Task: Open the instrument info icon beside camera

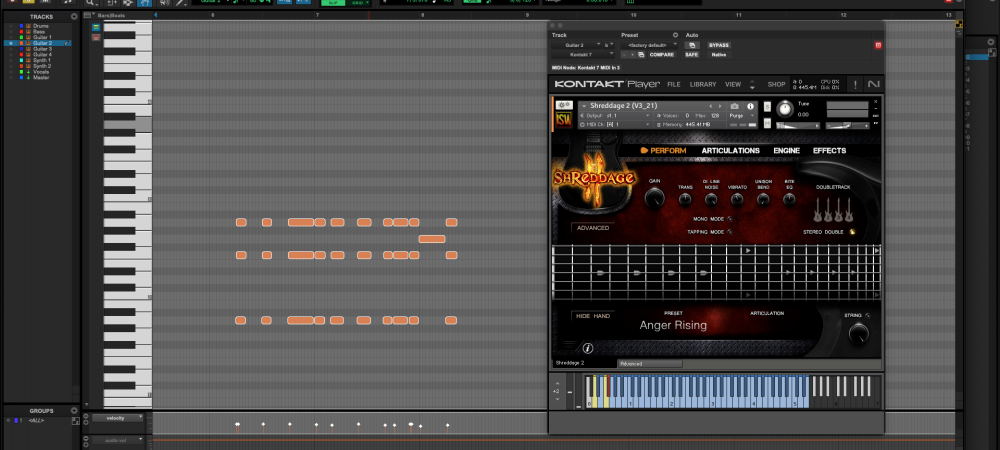Action: [750, 106]
